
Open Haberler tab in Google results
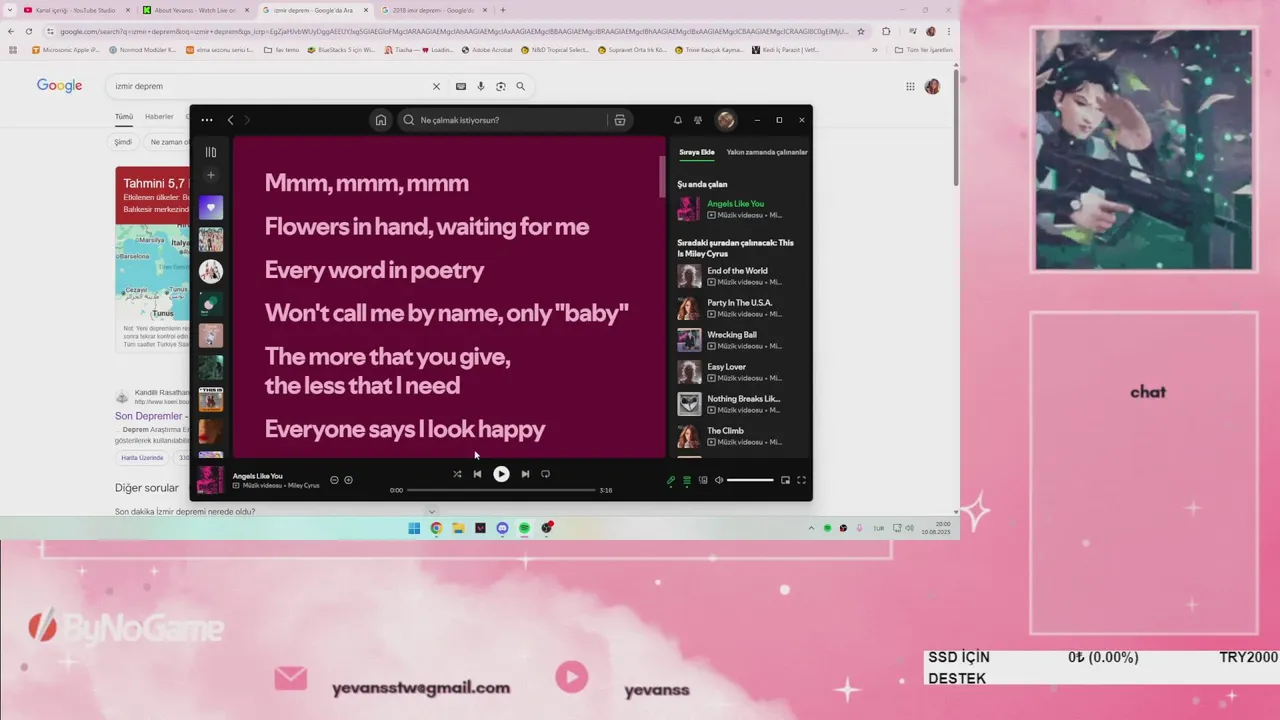(x=159, y=117)
